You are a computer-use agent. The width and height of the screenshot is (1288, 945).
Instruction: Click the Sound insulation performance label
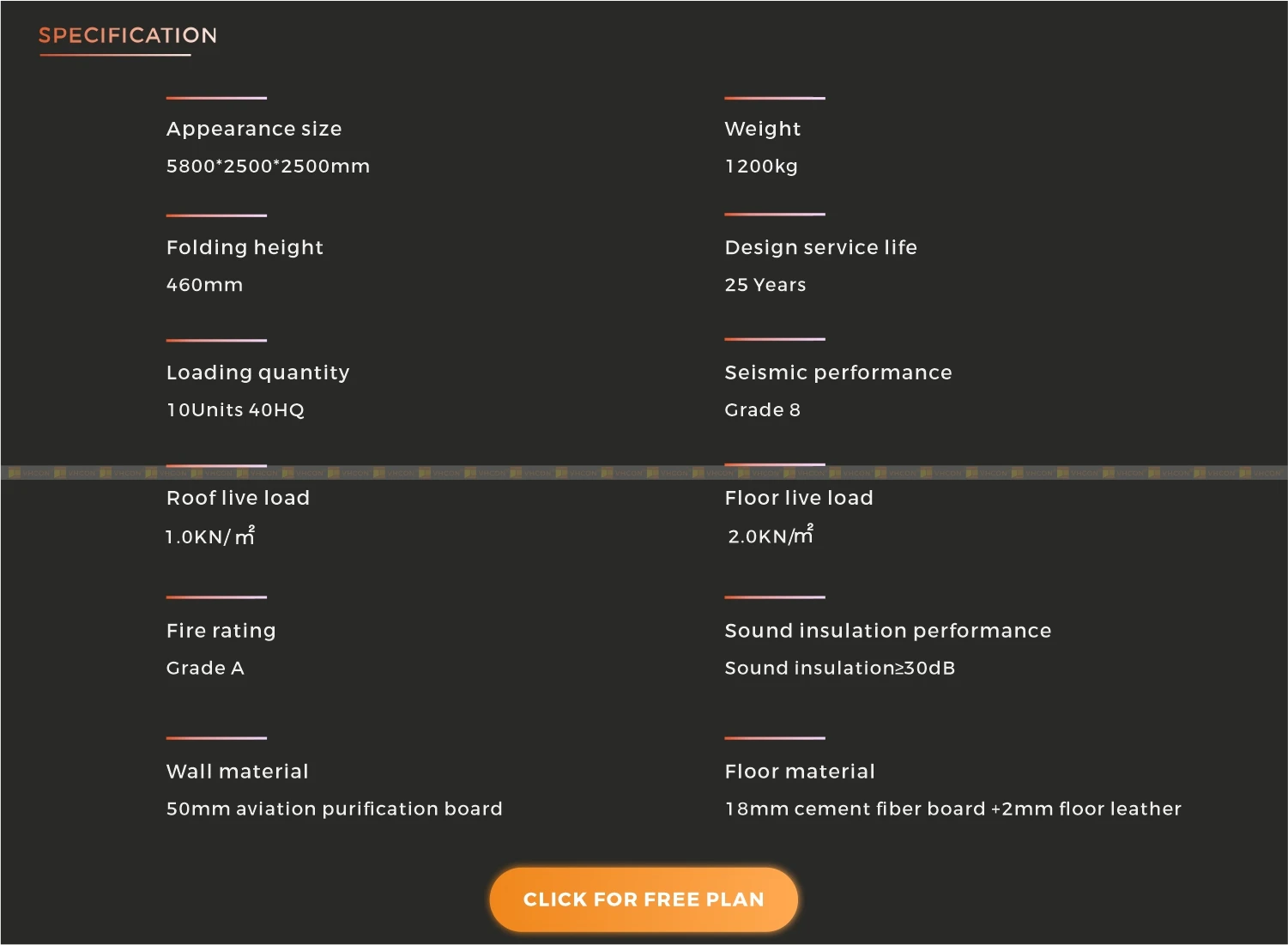tap(888, 631)
